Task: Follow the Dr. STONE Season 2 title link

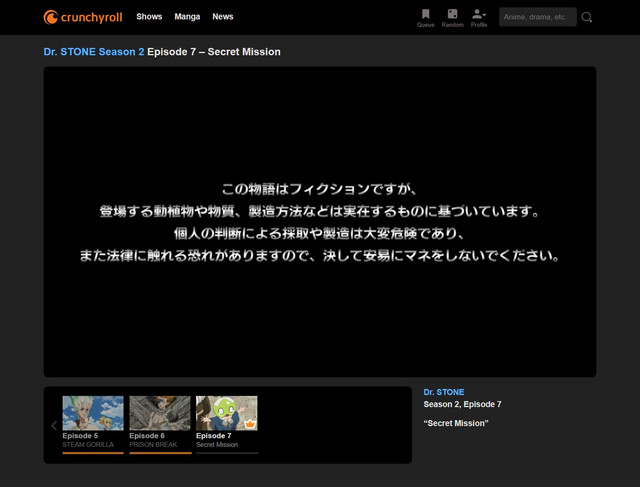Action: [94, 52]
